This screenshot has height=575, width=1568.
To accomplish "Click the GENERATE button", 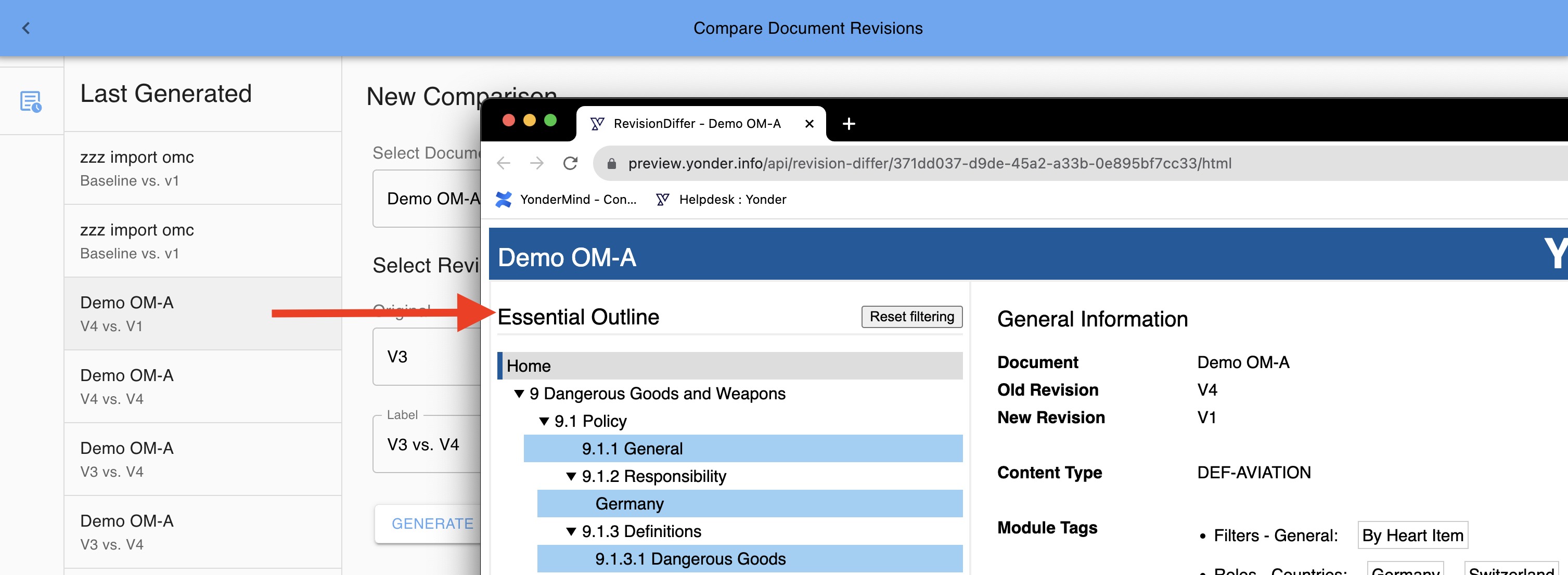I will pos(432,524).
